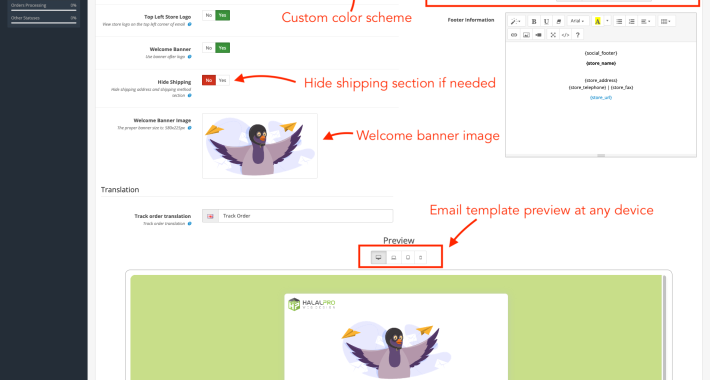Click the Track Order translation input
The image size is (710, 380).
click(x=305, y=216)
